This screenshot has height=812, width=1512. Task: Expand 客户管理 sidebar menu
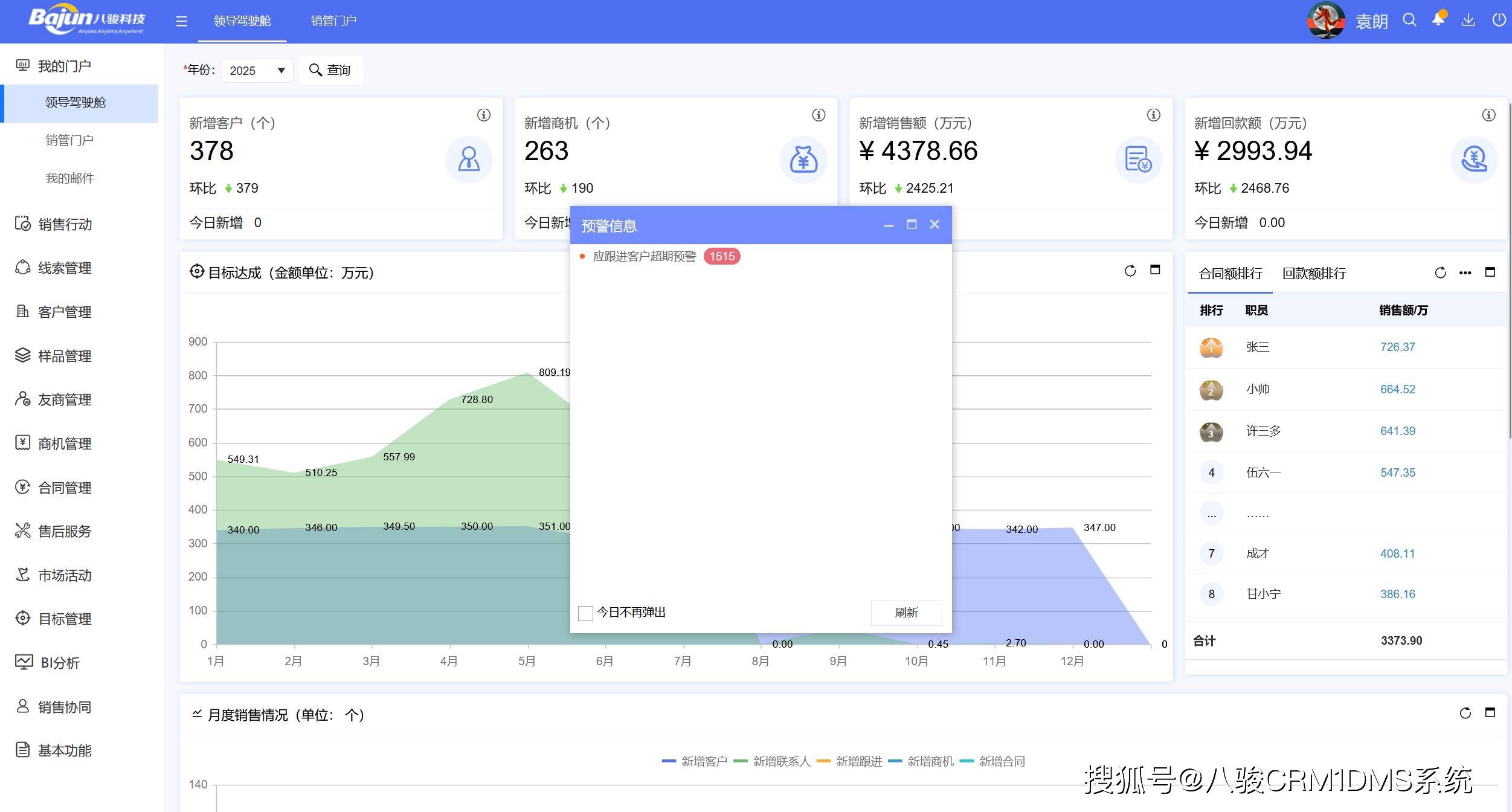pos(64,312)
